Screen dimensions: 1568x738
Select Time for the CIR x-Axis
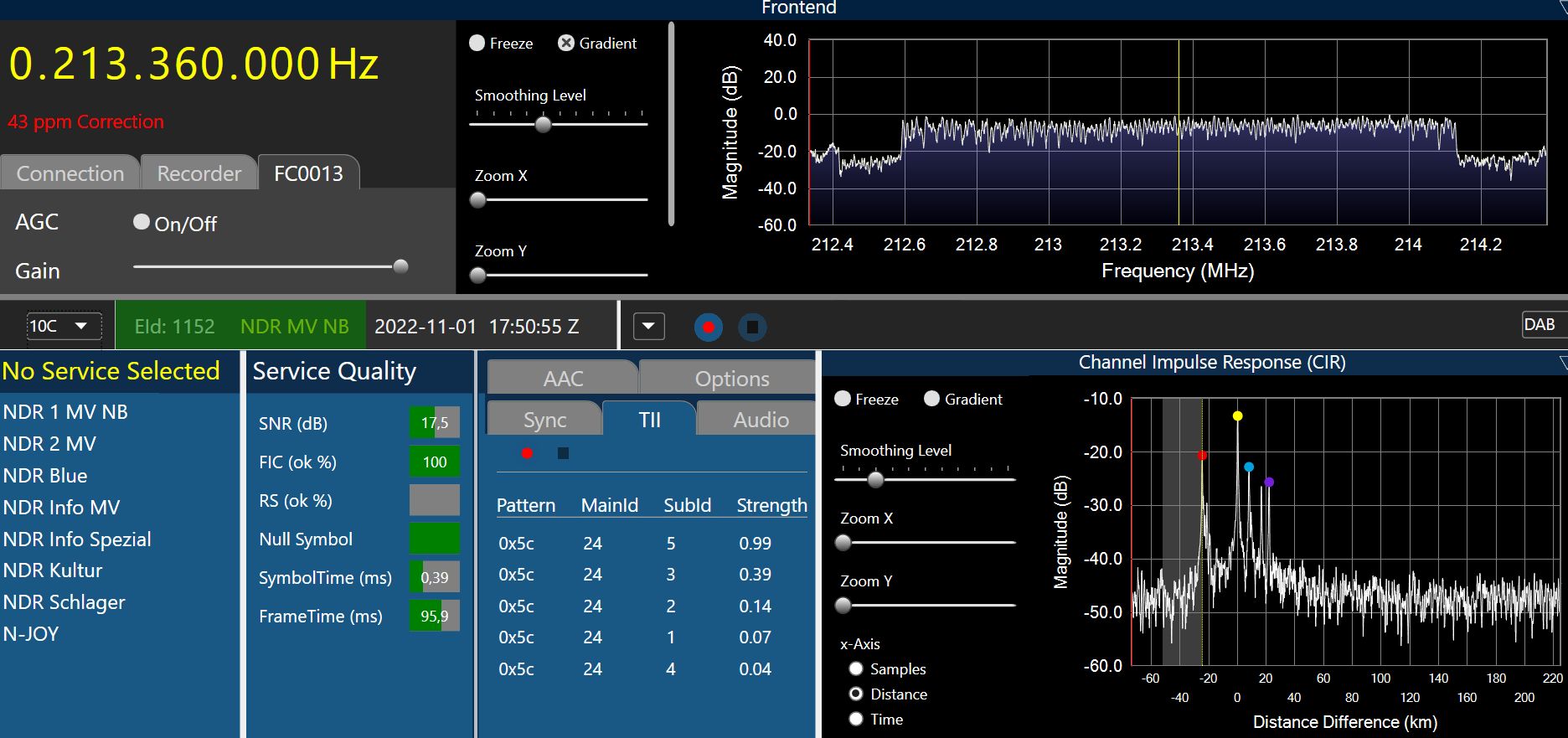pyautogui.click(x=856, y=719)
